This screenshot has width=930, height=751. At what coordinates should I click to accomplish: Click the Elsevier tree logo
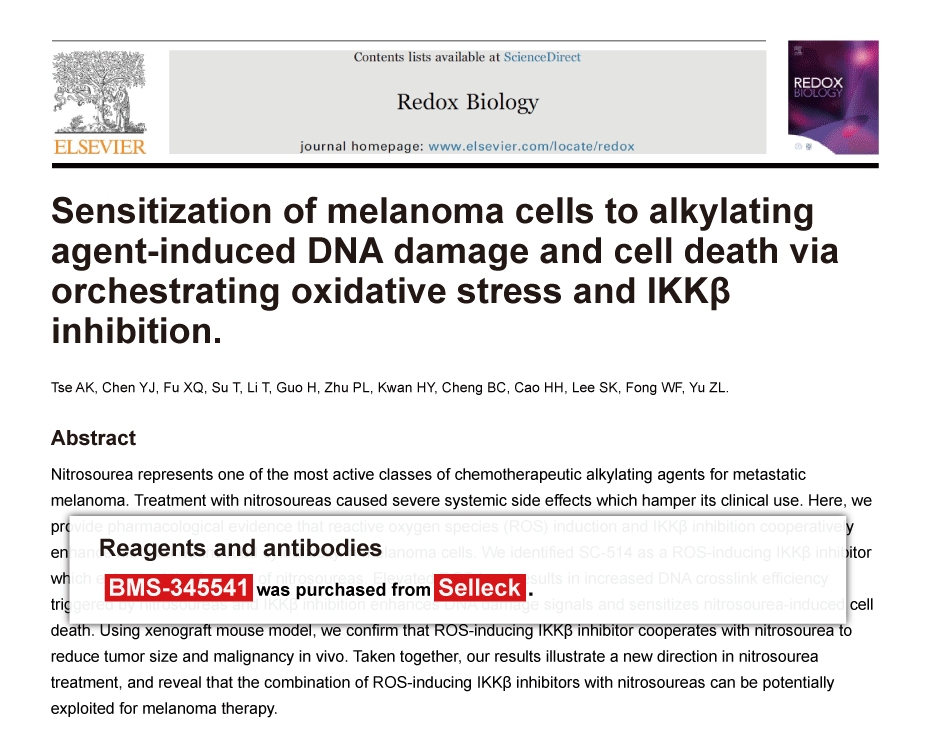98,92
